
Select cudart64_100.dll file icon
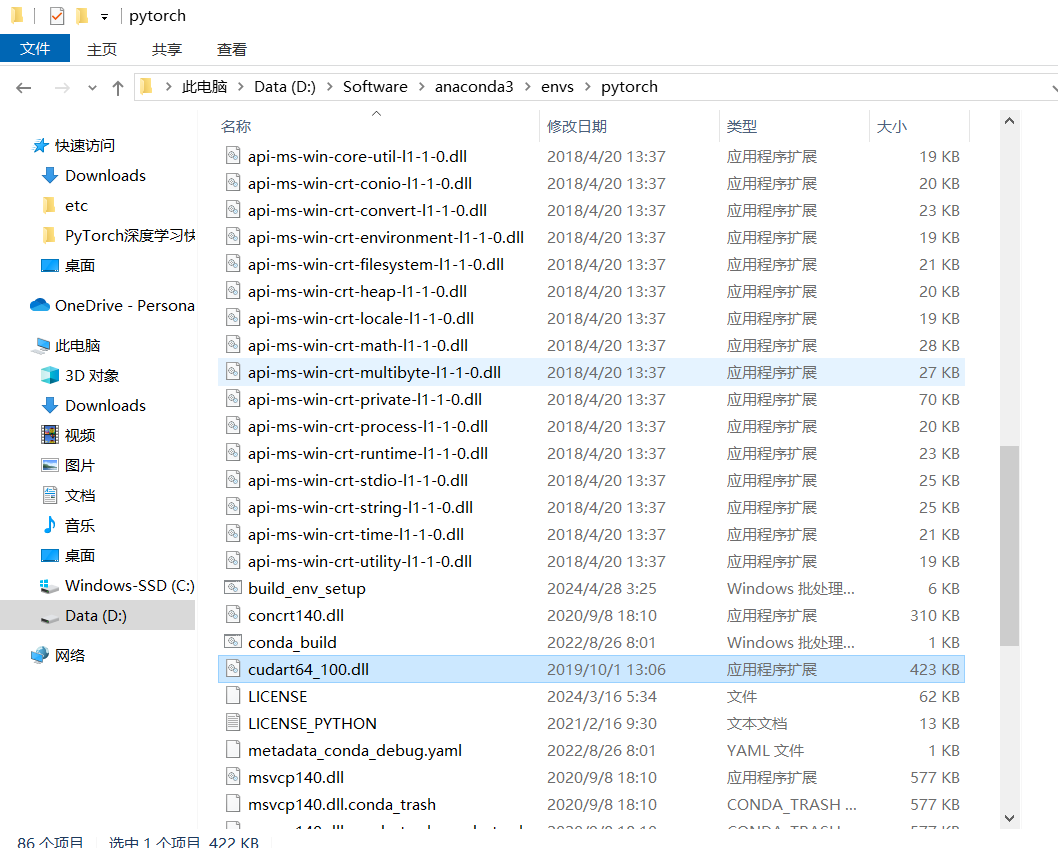tap(233, 669)
